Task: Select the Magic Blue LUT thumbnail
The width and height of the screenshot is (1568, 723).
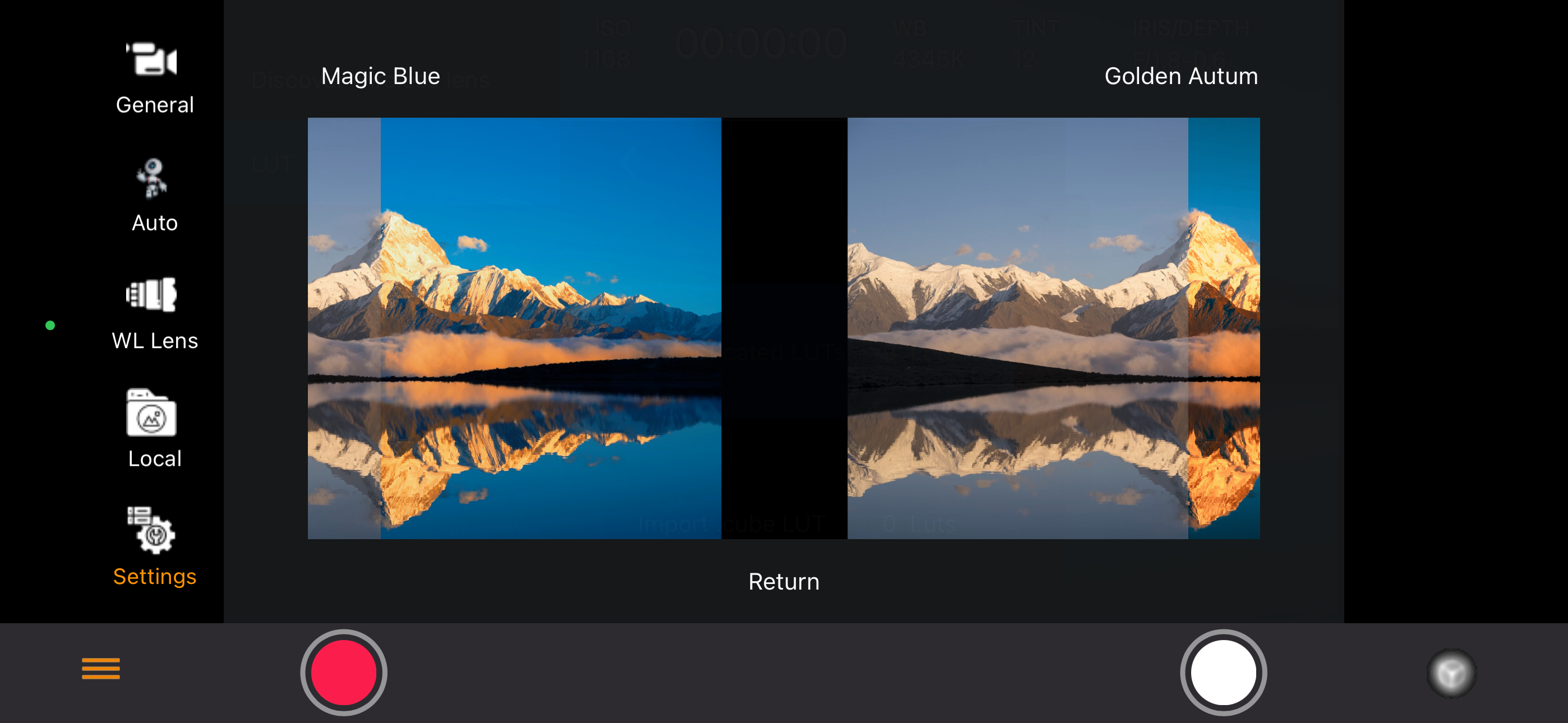Action: point(514,328)
